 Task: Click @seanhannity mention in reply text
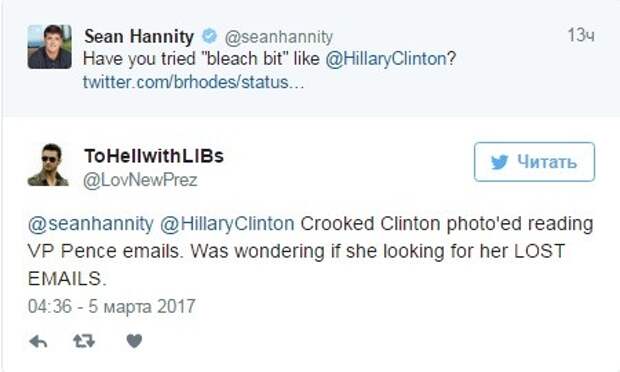[91, 224]
